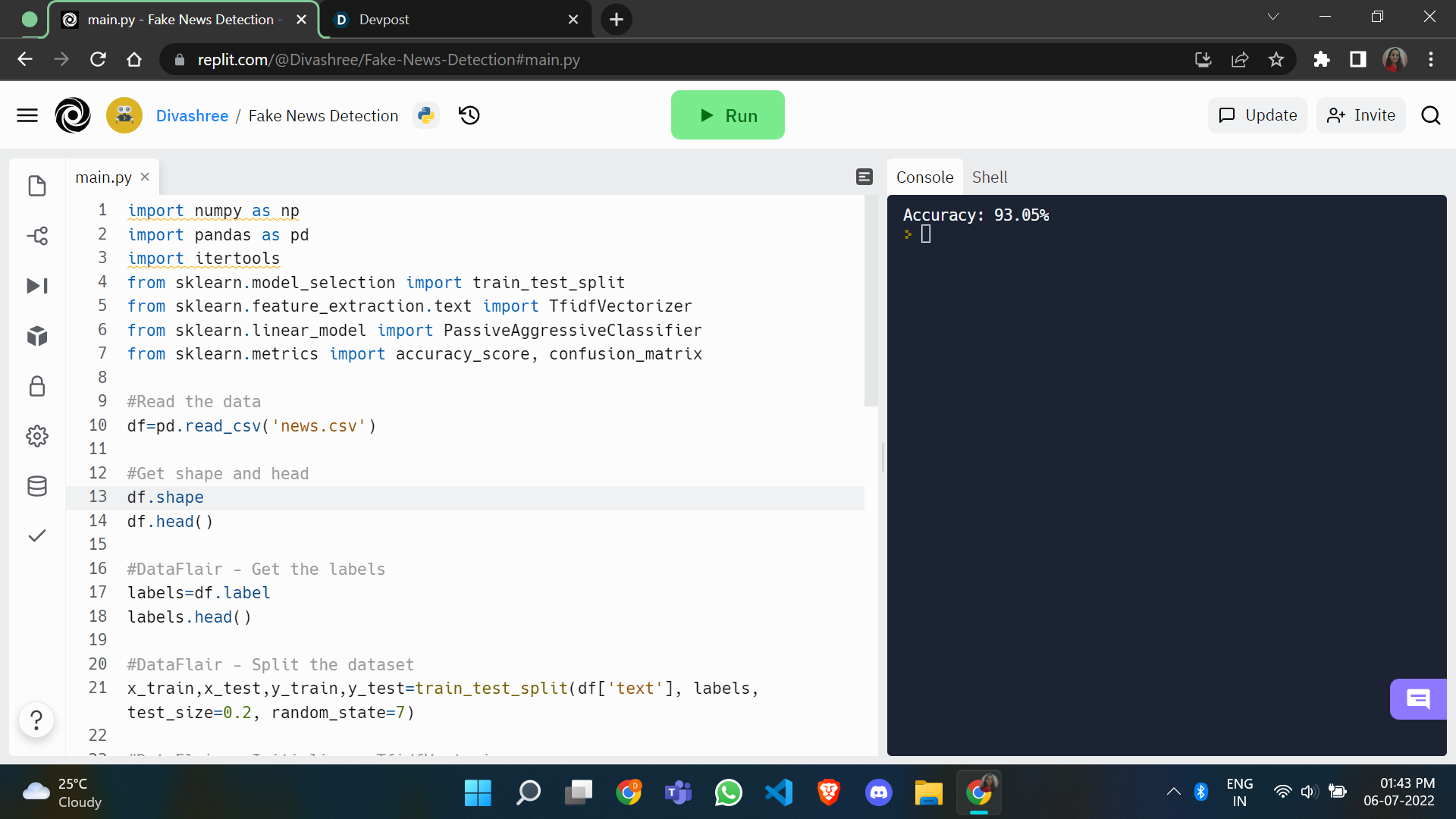Toggle the browser side panel button
Viewport: 1456px width, 819px height.
point(1357,59)
